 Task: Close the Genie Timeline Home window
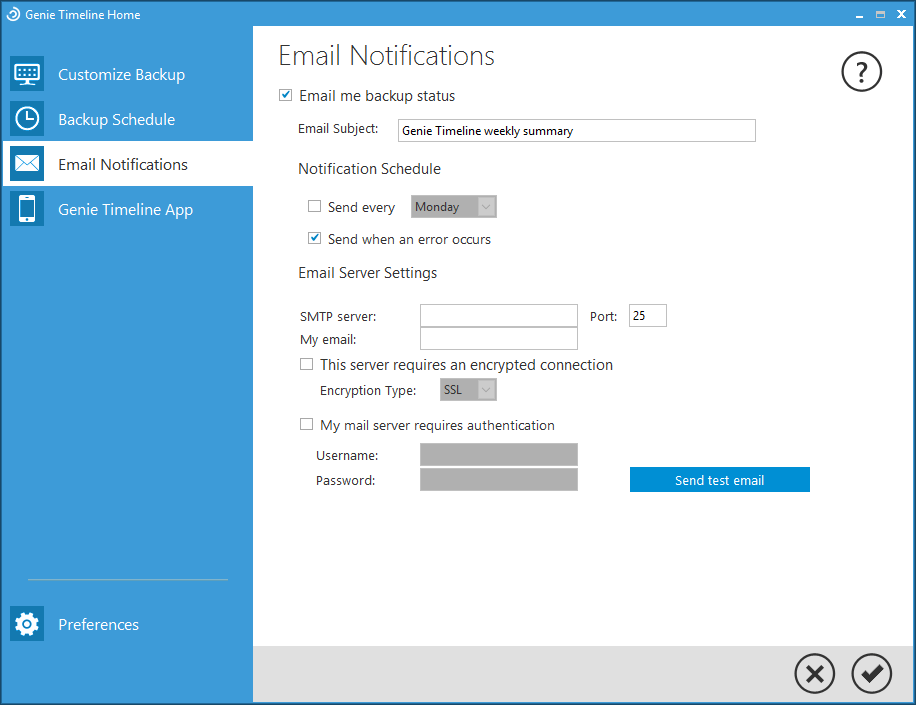coord(901,15)
